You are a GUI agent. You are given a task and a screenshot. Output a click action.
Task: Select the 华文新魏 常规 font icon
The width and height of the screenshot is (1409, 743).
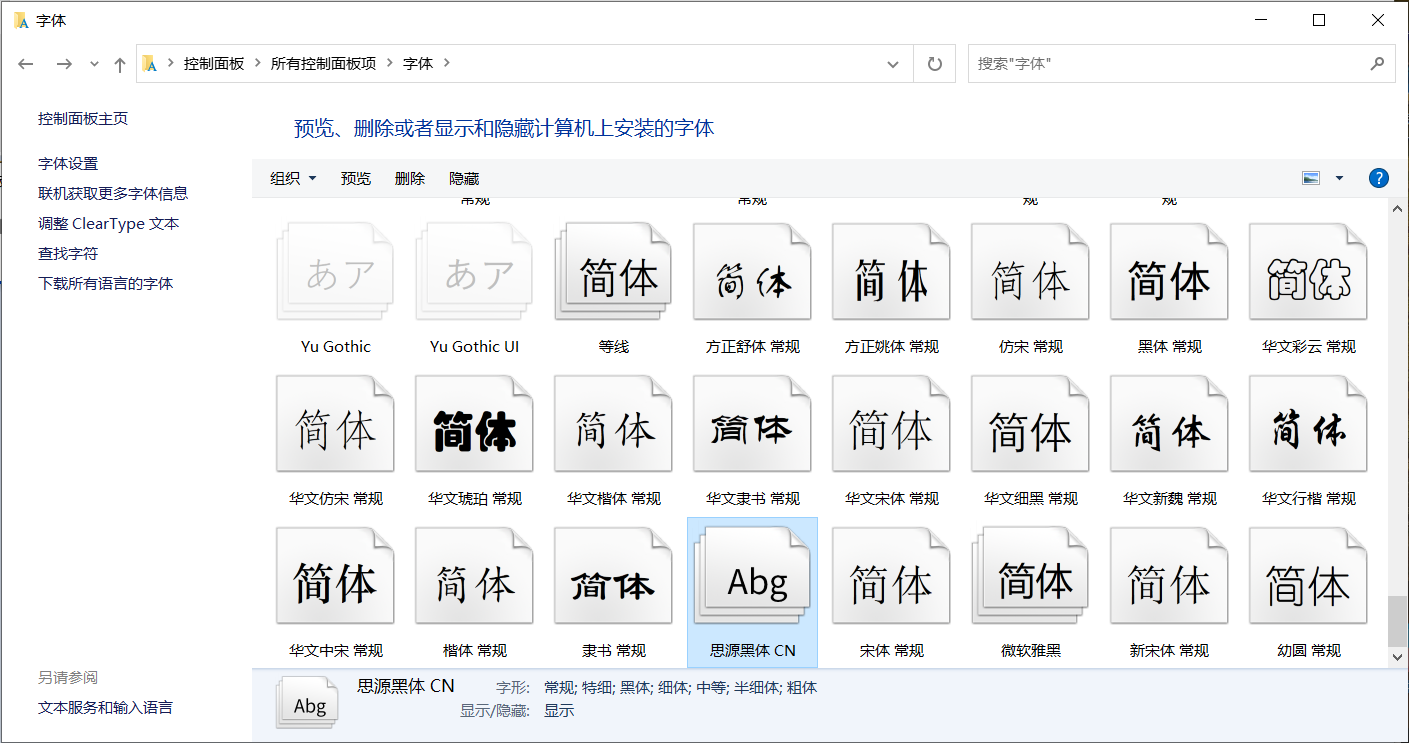pyautogui.click(x=1169, y=424)
